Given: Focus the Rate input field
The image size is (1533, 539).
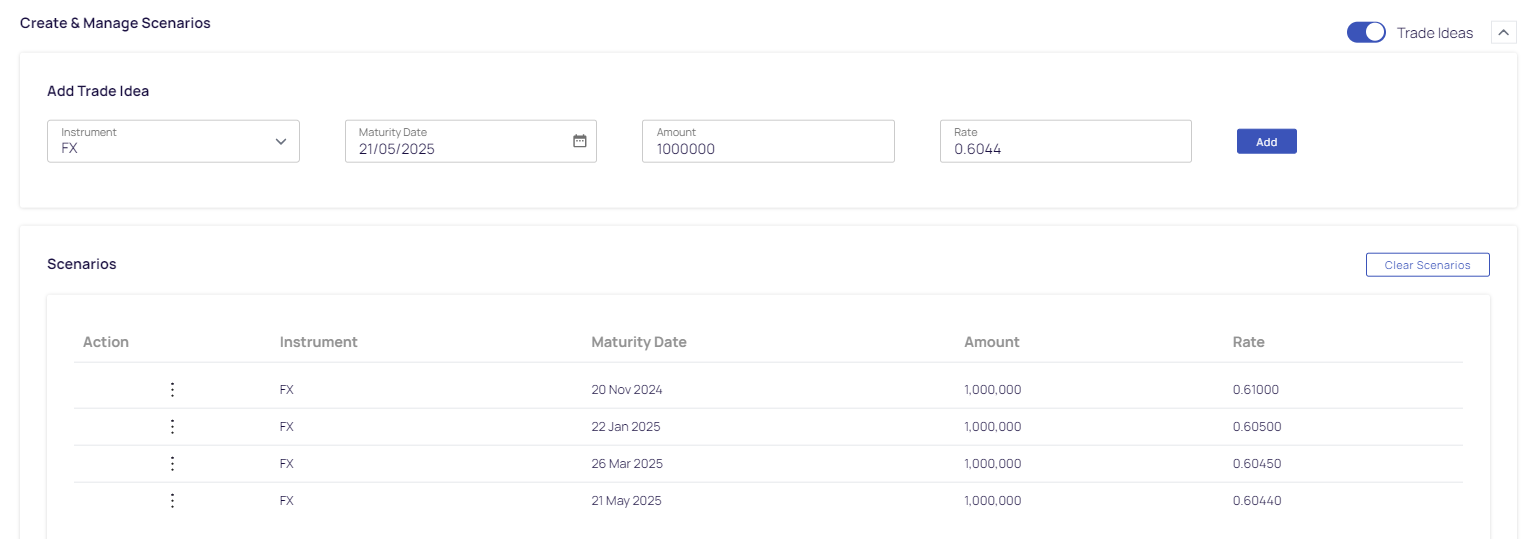Looking at the screenshot, I should pyautogui.click(x=1066, y=141).
